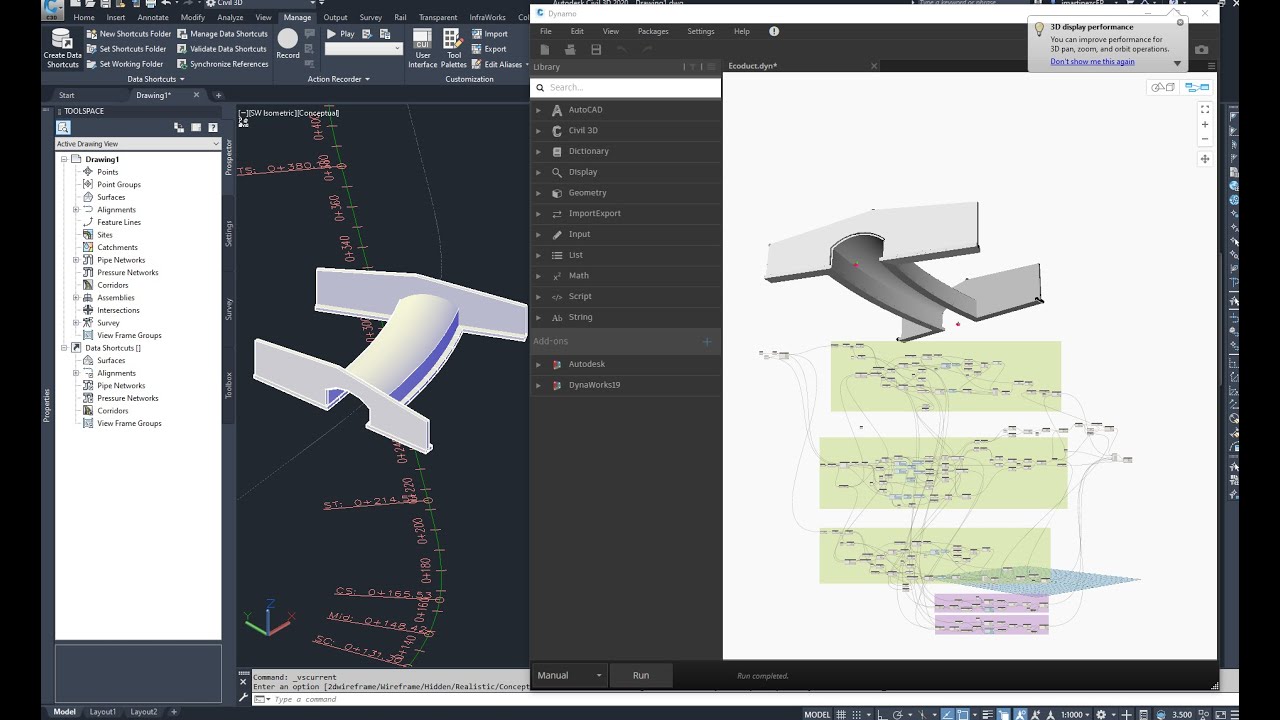Add new drawing tab with plus button
1280x720 pixels.
[219, 95]
